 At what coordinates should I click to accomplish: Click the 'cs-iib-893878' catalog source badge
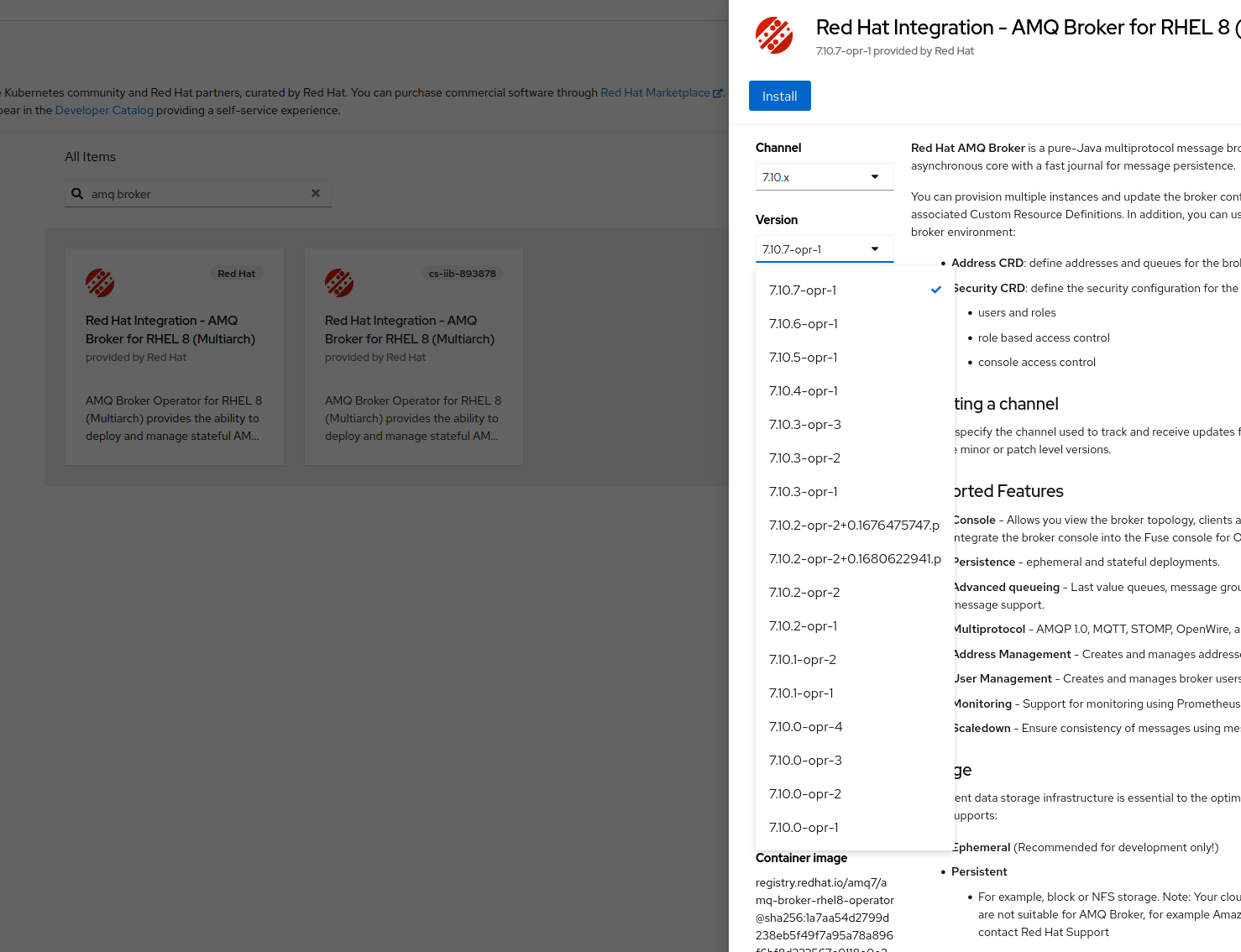[x=462, y=274]
